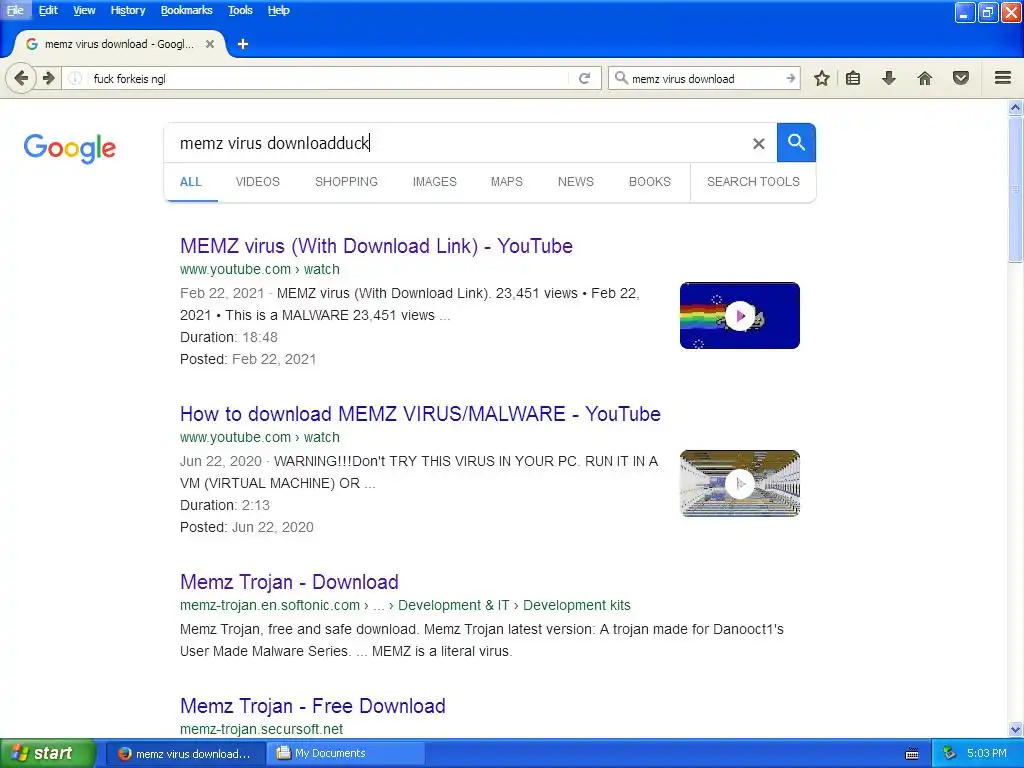Image resolution: width=1024 pixels, height=768 pixels.
Task: Click the page scrollbar down arrow
Action: point(1016,729)
